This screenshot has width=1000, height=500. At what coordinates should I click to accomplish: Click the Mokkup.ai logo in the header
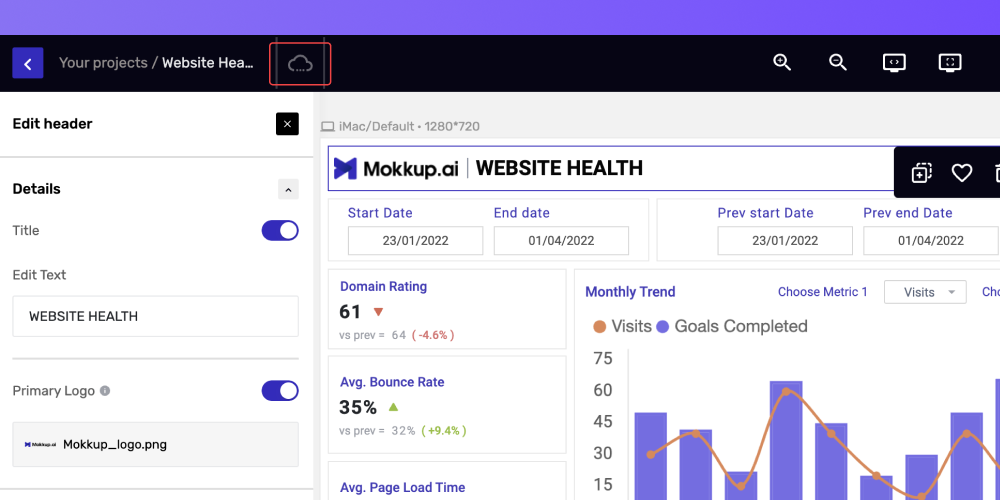(397, 168)
